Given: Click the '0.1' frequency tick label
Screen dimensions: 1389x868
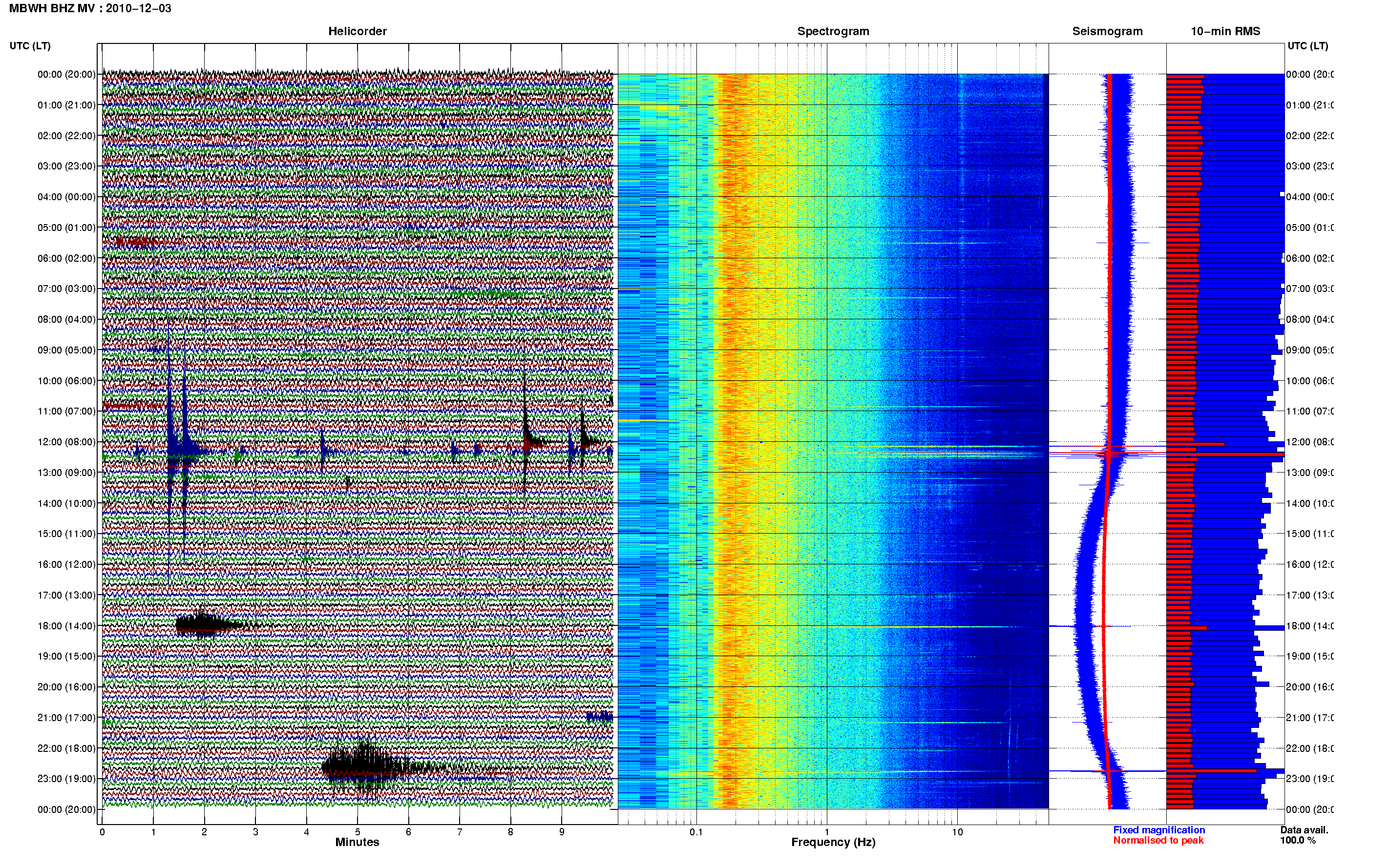Looking at the screenshot, I should pos(696,832).
